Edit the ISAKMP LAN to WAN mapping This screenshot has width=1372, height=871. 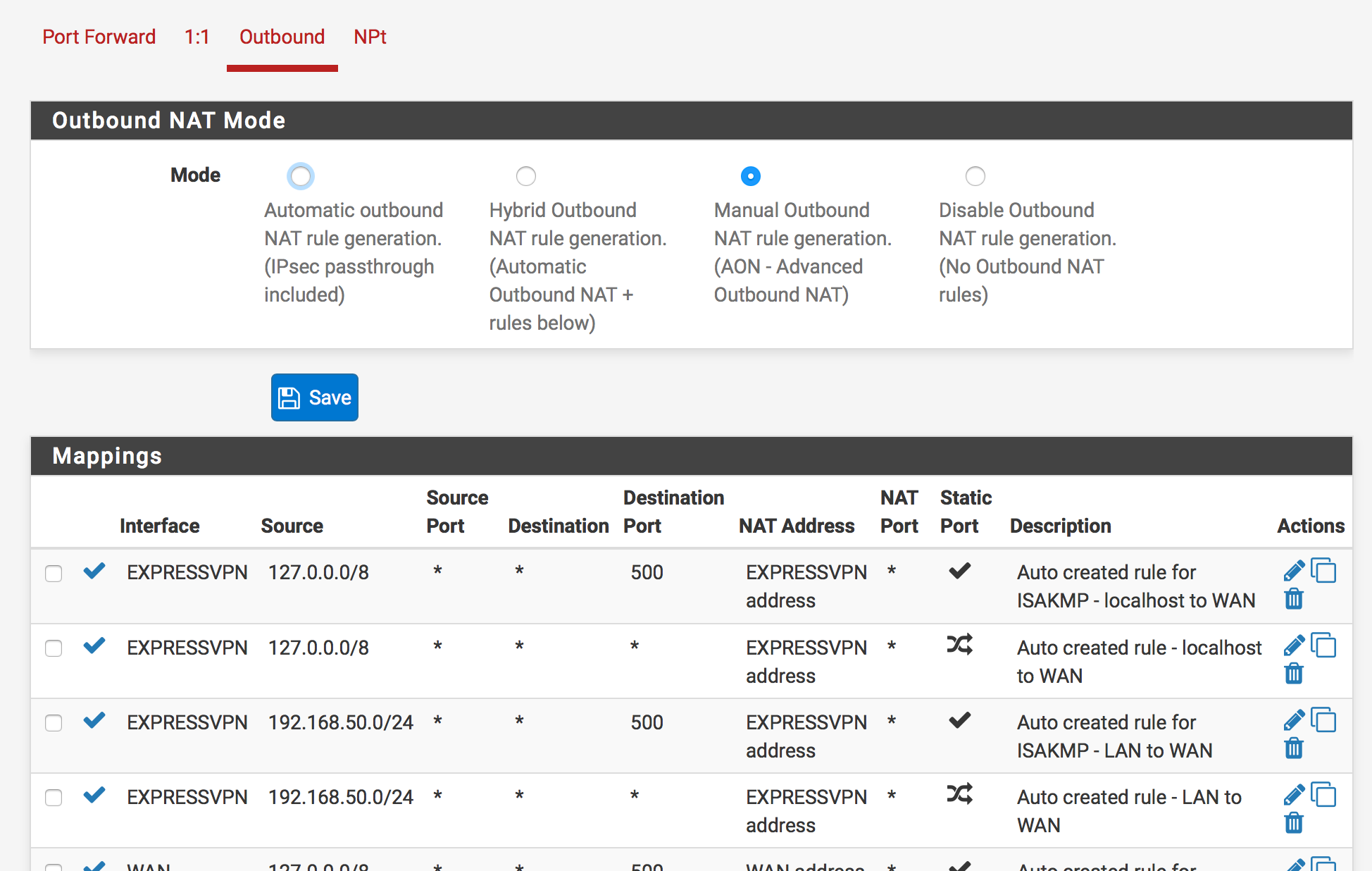point(1294,720)
